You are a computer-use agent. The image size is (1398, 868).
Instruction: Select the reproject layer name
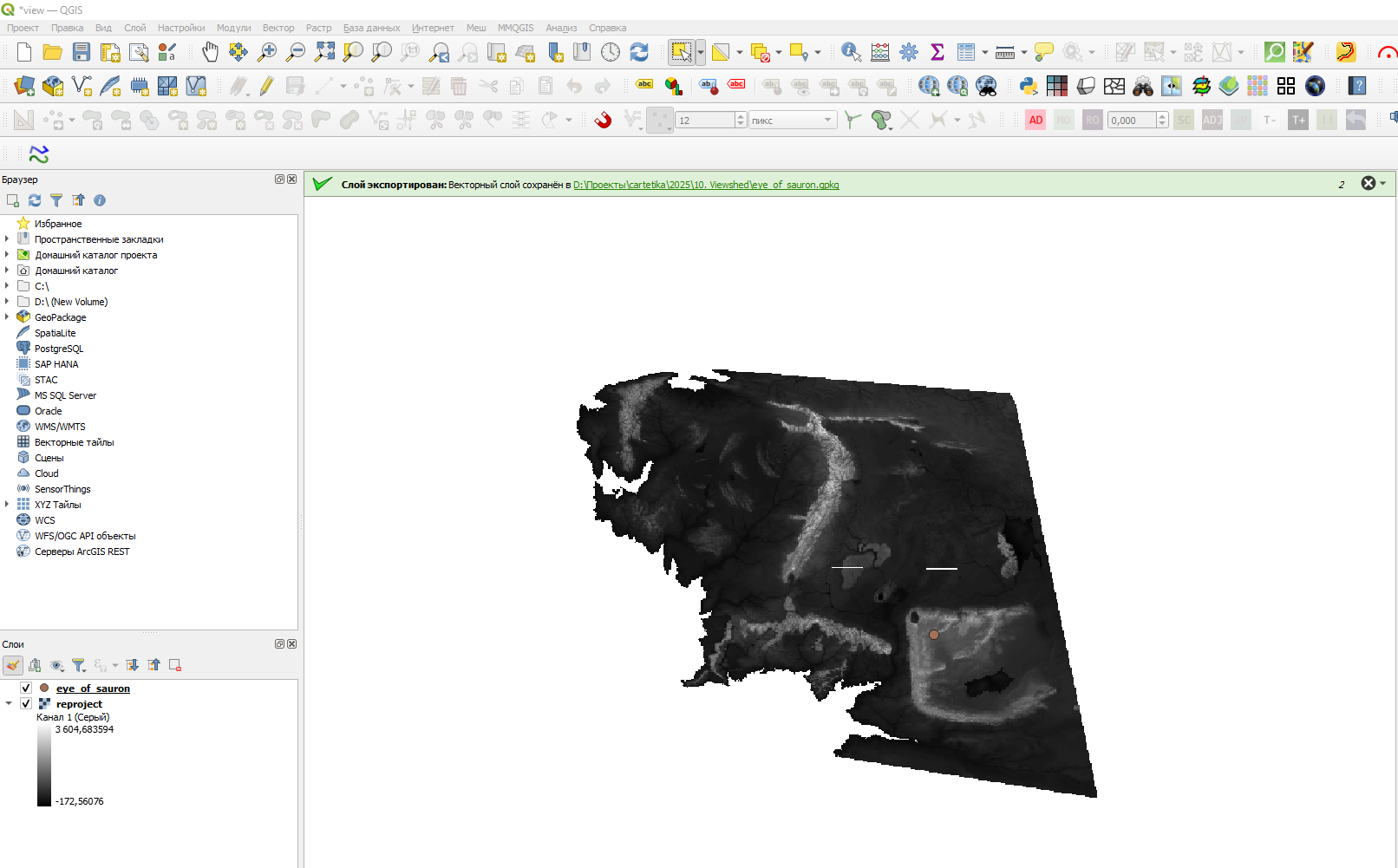79,704
